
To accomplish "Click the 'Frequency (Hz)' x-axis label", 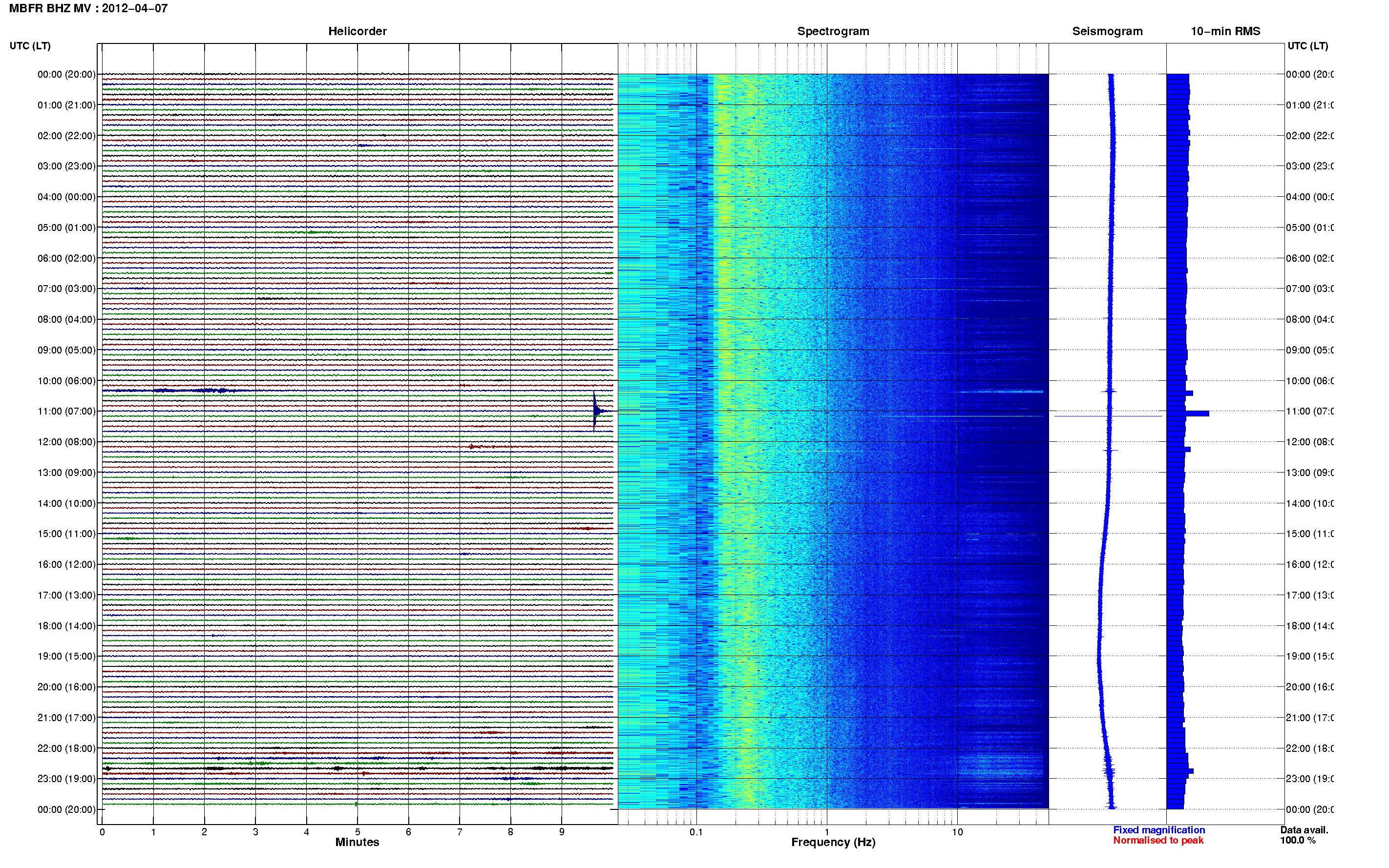I will [833, 842].
